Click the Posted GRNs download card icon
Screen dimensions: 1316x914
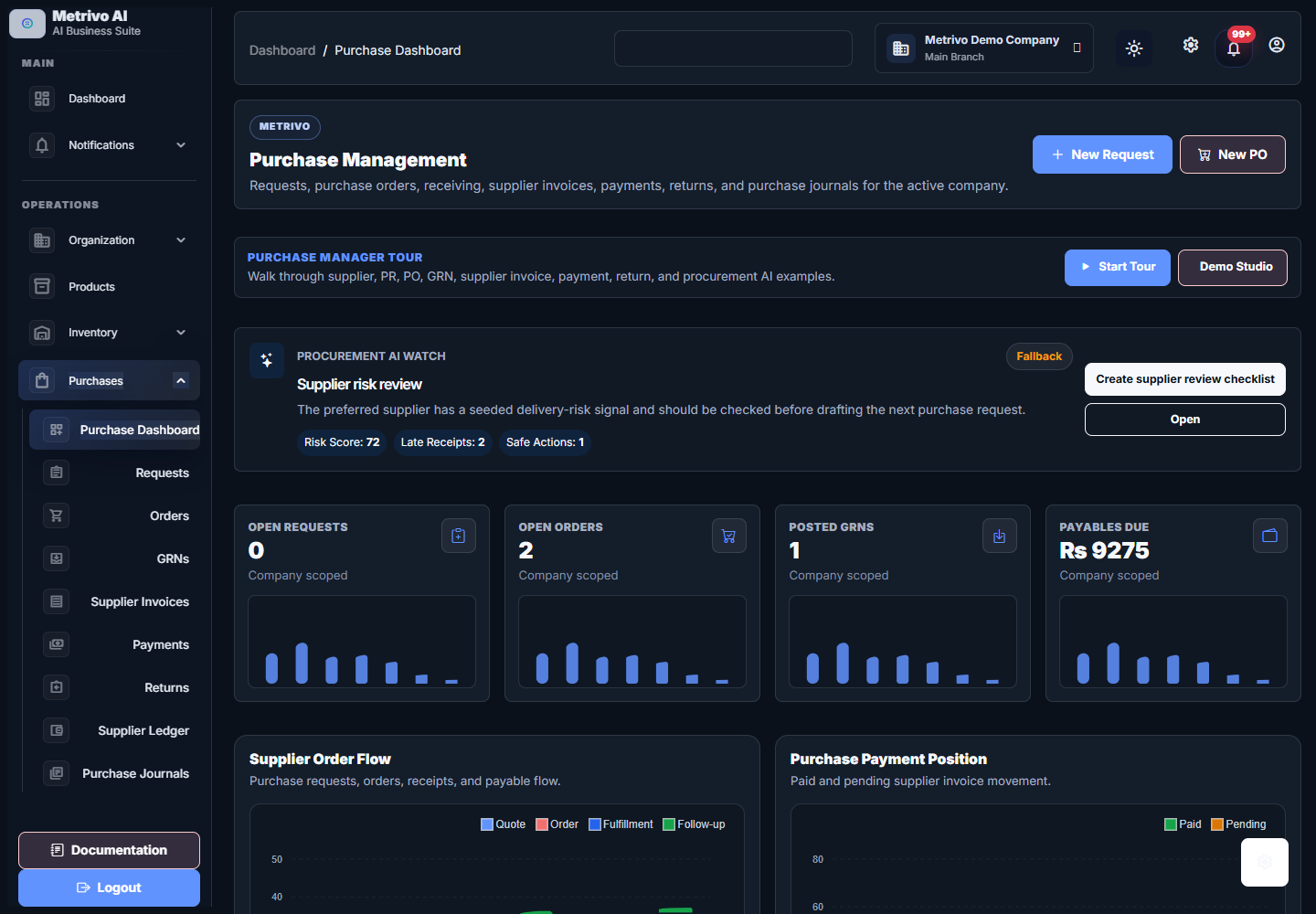(1000, 536)
